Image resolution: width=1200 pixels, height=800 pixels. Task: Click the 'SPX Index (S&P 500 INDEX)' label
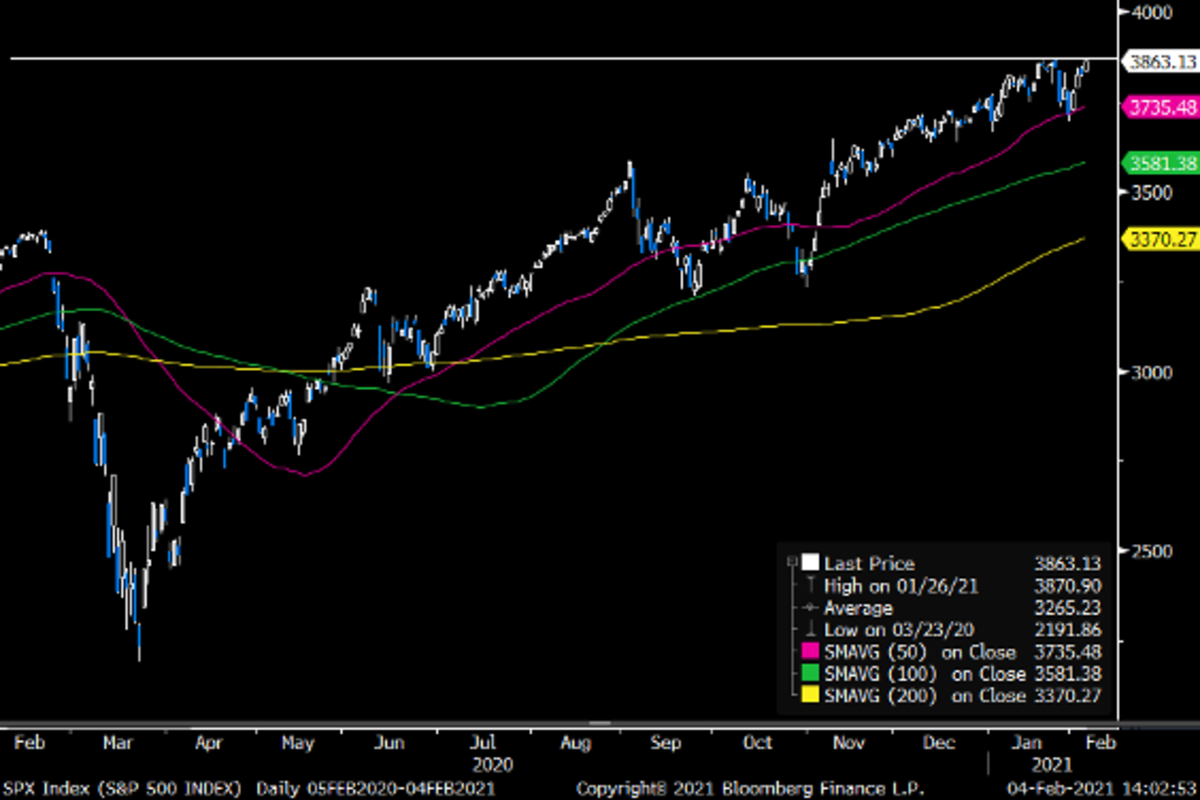pyautogui.click(x=122, y=790)
